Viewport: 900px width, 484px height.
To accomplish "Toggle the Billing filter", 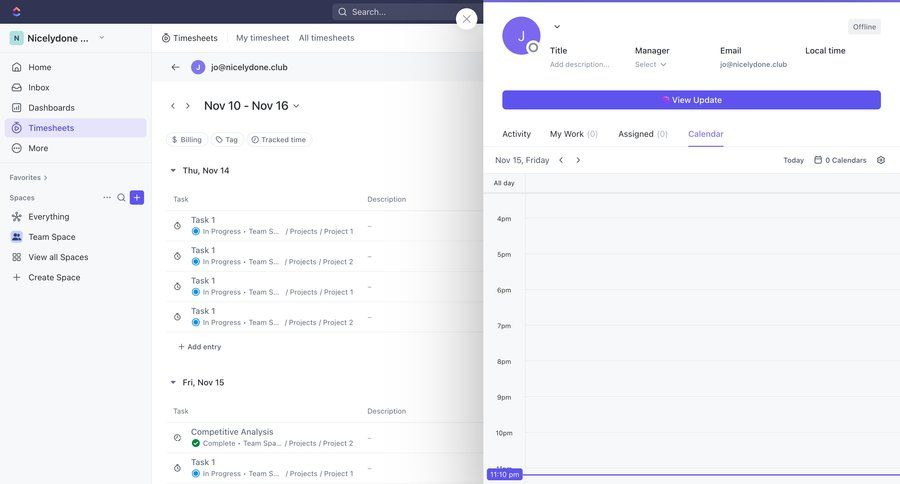I will 187,140.
